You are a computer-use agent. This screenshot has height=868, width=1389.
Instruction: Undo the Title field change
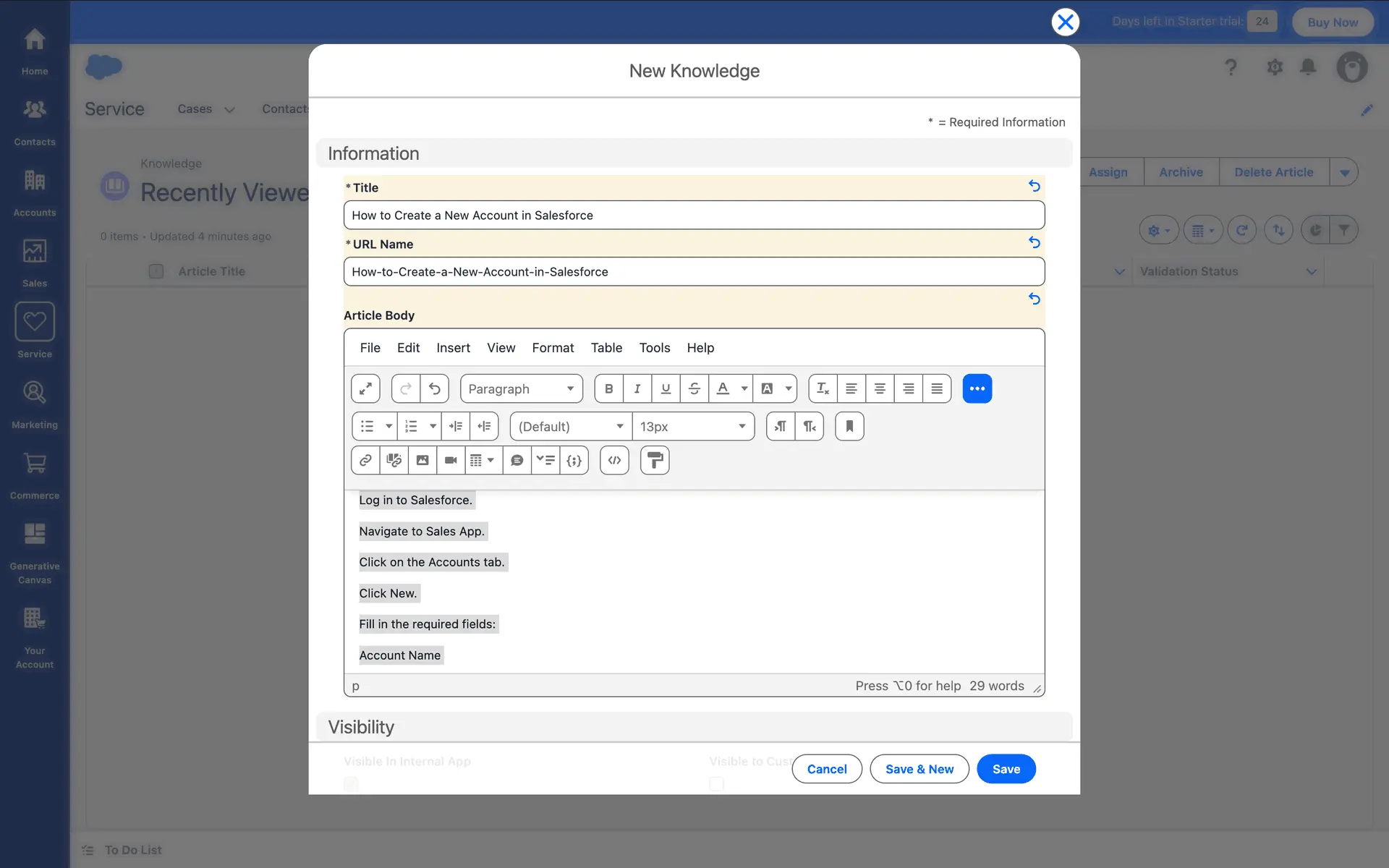point(1035,186)
